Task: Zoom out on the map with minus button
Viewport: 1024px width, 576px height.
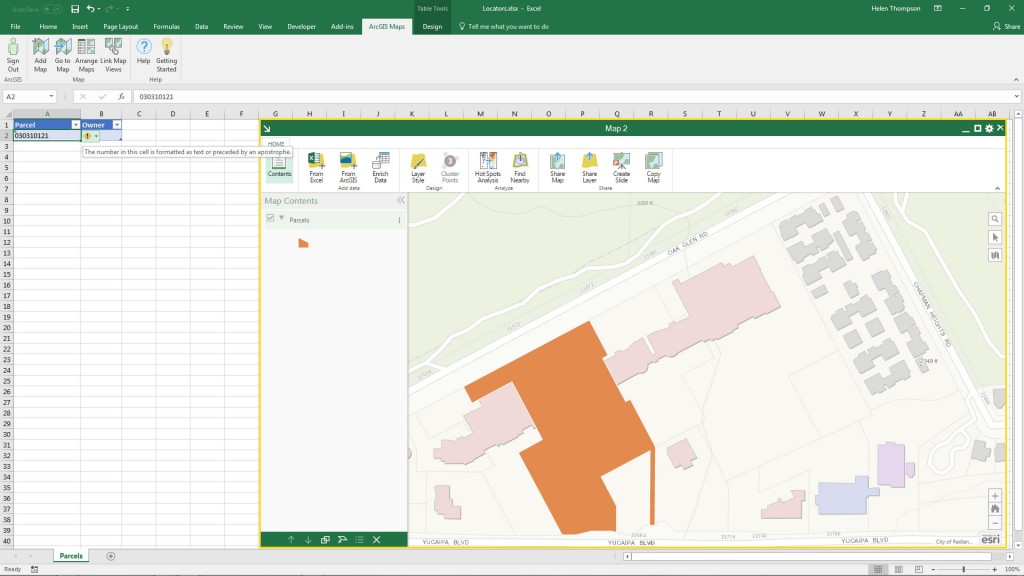Action: pyautogui.click(x=995, y=523)
